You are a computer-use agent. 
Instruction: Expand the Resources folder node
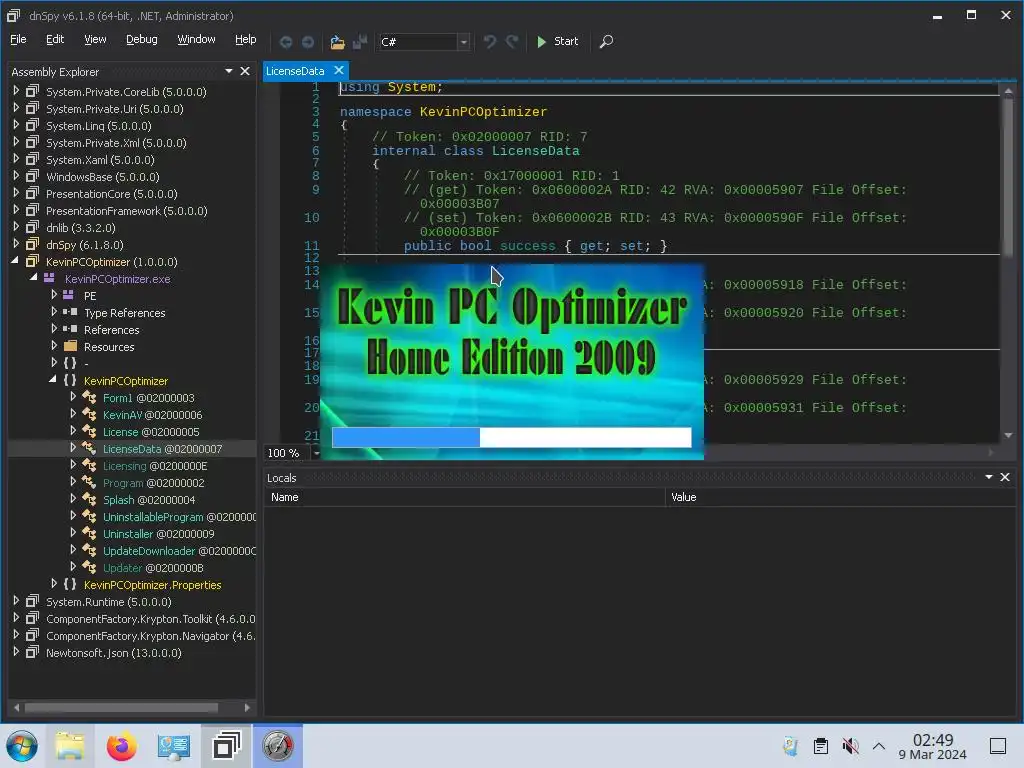coord(54,346)
